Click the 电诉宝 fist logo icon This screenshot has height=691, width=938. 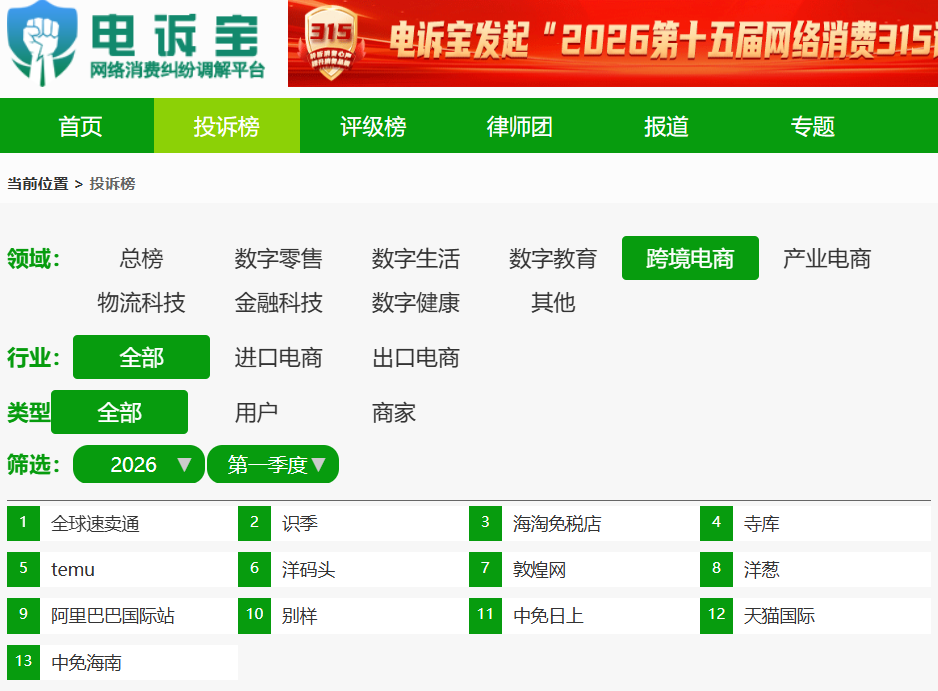tap(42, 45)
